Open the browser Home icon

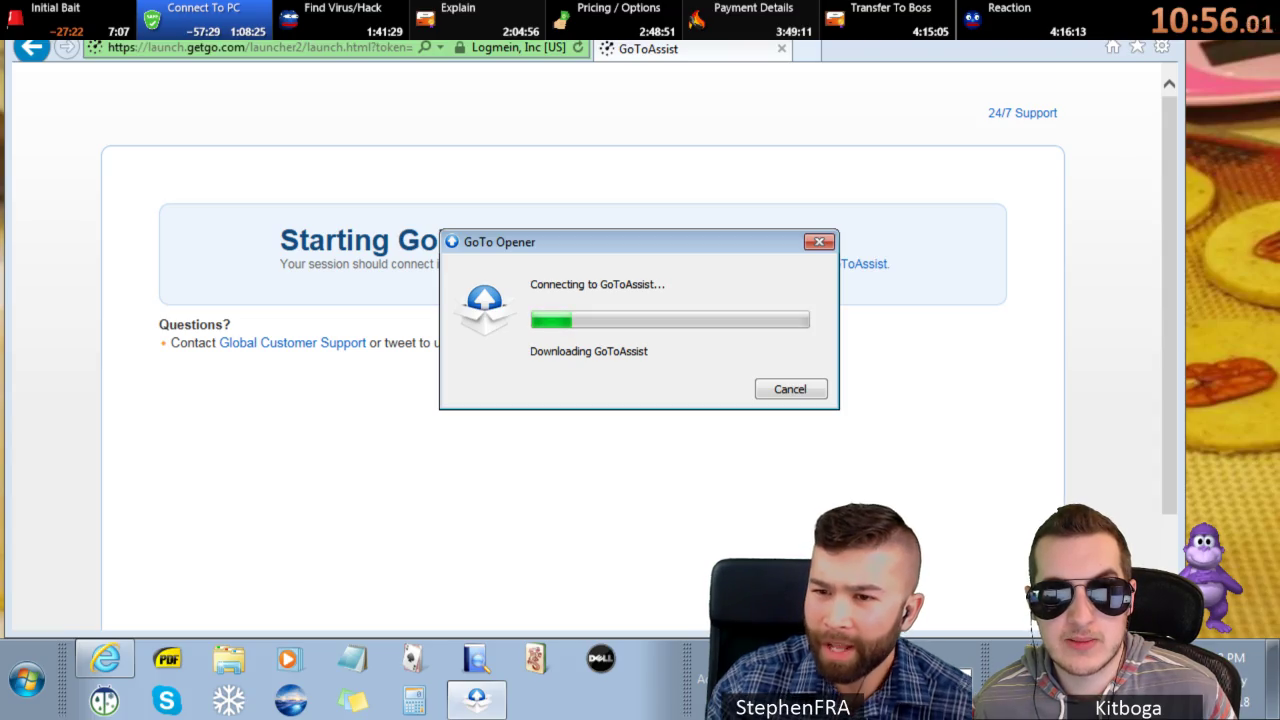(1113, 47)
